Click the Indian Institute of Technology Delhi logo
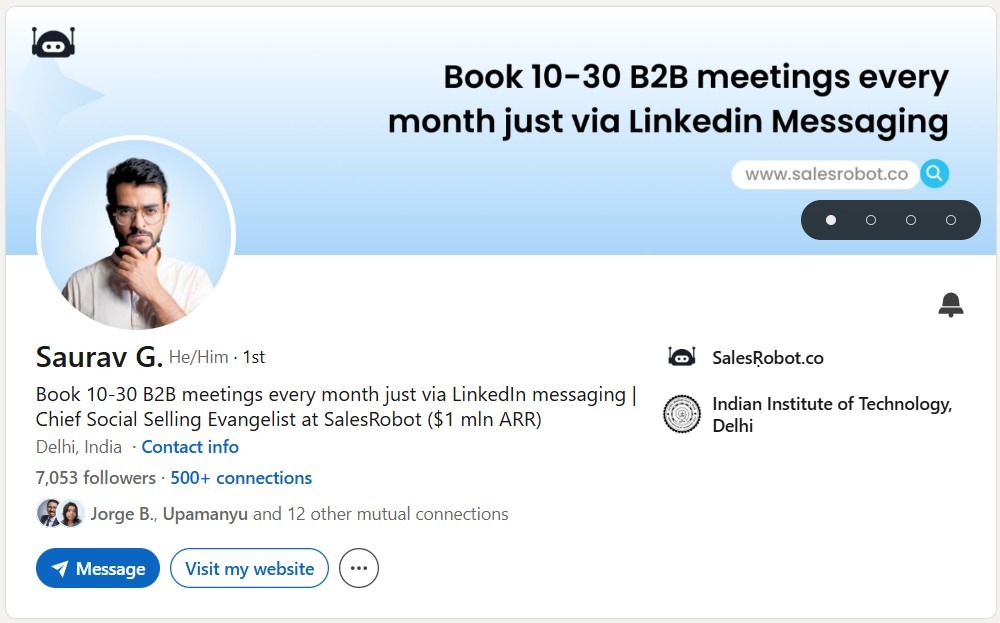Screen dimensions: 1000x623 click(683, 415)
